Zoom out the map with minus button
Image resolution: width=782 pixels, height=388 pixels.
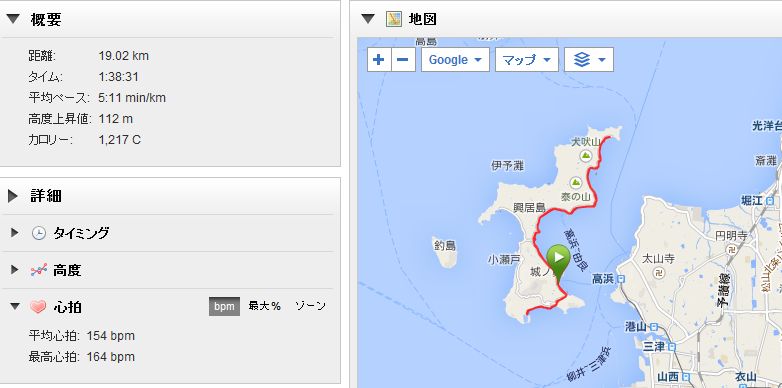403,60
